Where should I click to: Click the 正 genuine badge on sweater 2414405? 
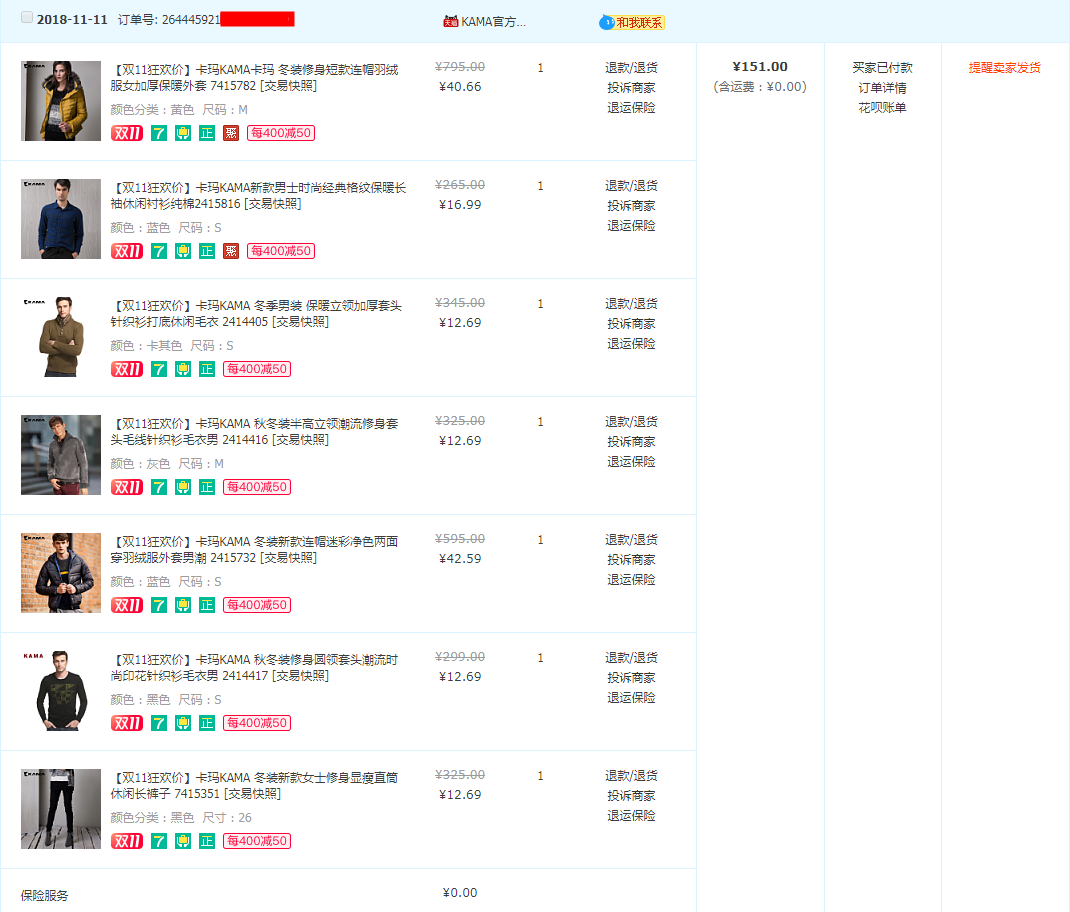pyautogui.click(x=207, y=369)
